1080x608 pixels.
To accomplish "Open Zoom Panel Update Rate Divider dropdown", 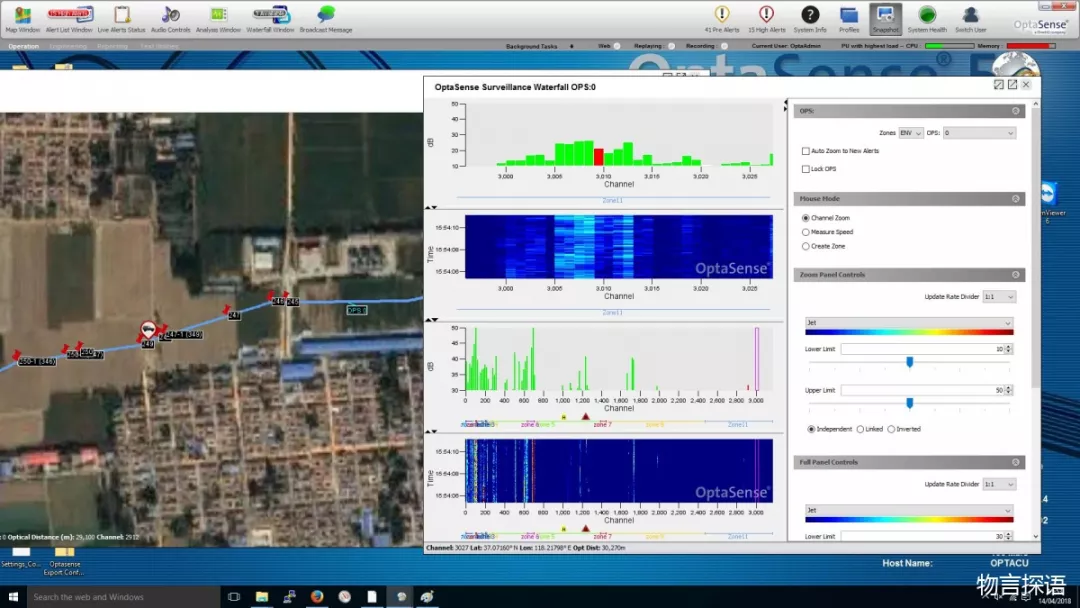I will pos(999,297).
